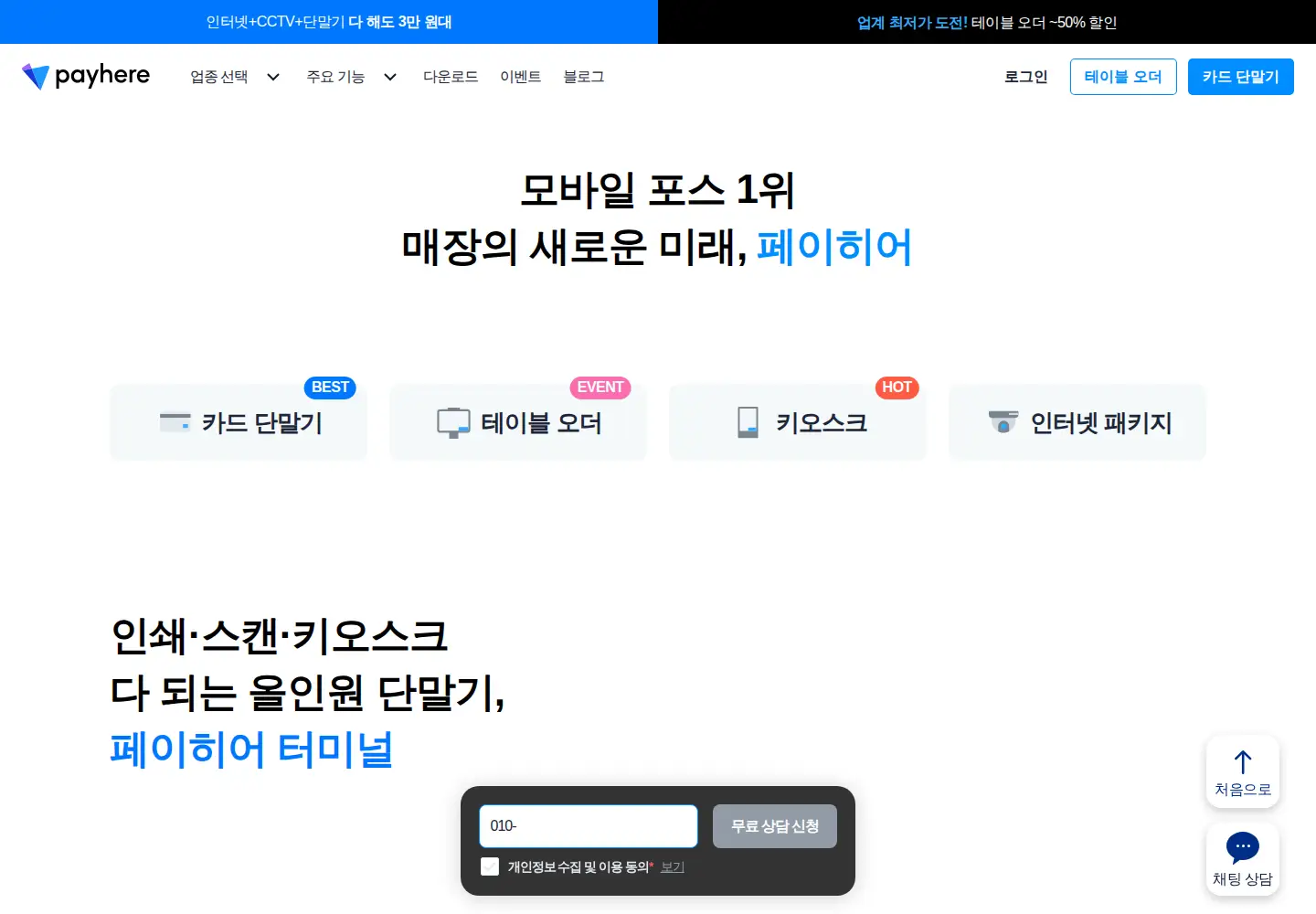1316x914 pixels.
Task: Click the table order monitor icon
Action: click(x=453, y=423)
